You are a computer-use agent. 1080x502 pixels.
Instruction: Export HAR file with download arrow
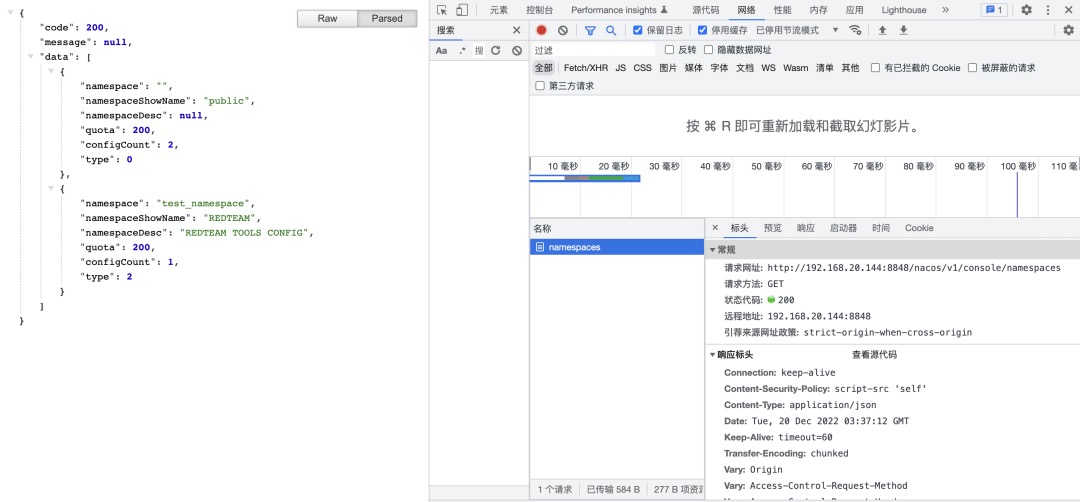903,30
